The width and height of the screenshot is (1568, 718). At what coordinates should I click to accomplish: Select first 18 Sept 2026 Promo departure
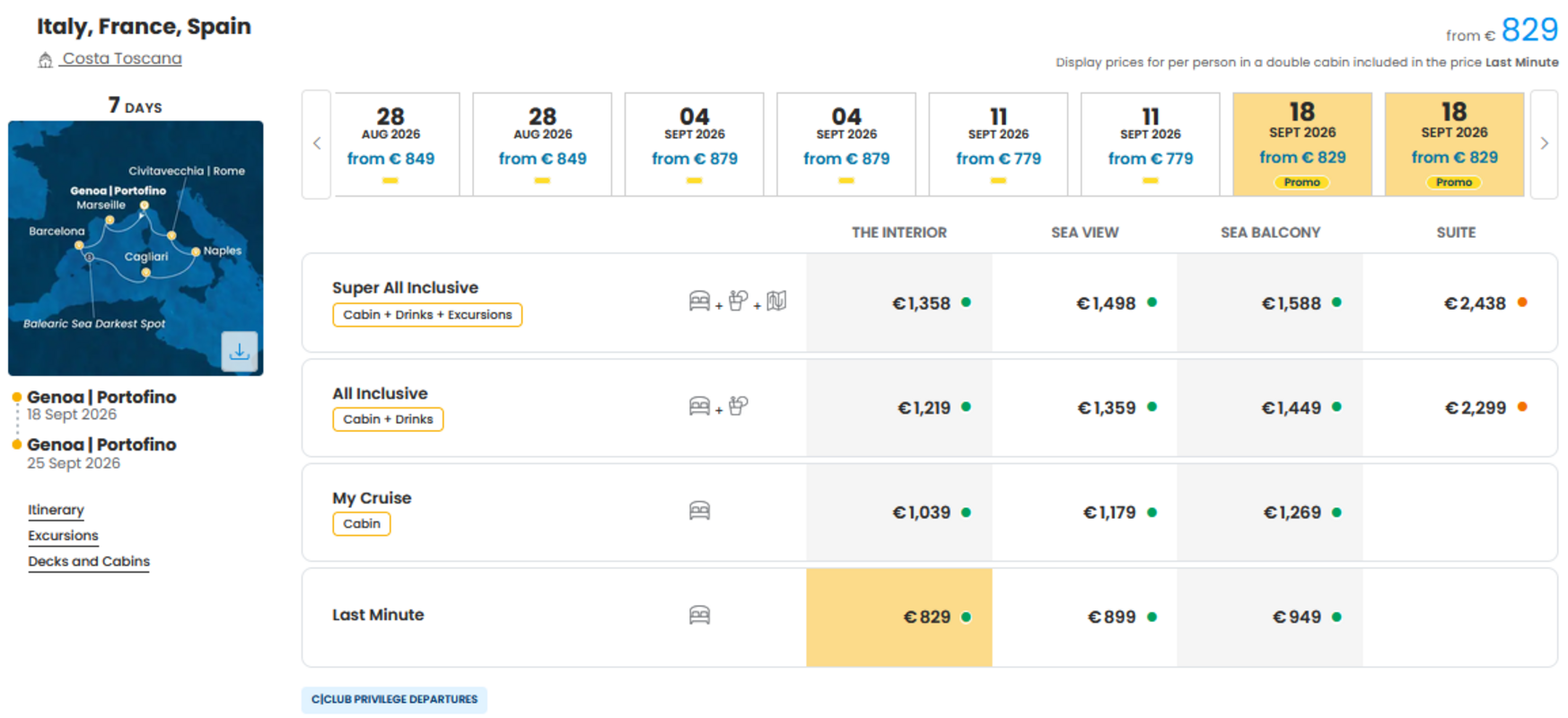click(x=1302, y=144)
